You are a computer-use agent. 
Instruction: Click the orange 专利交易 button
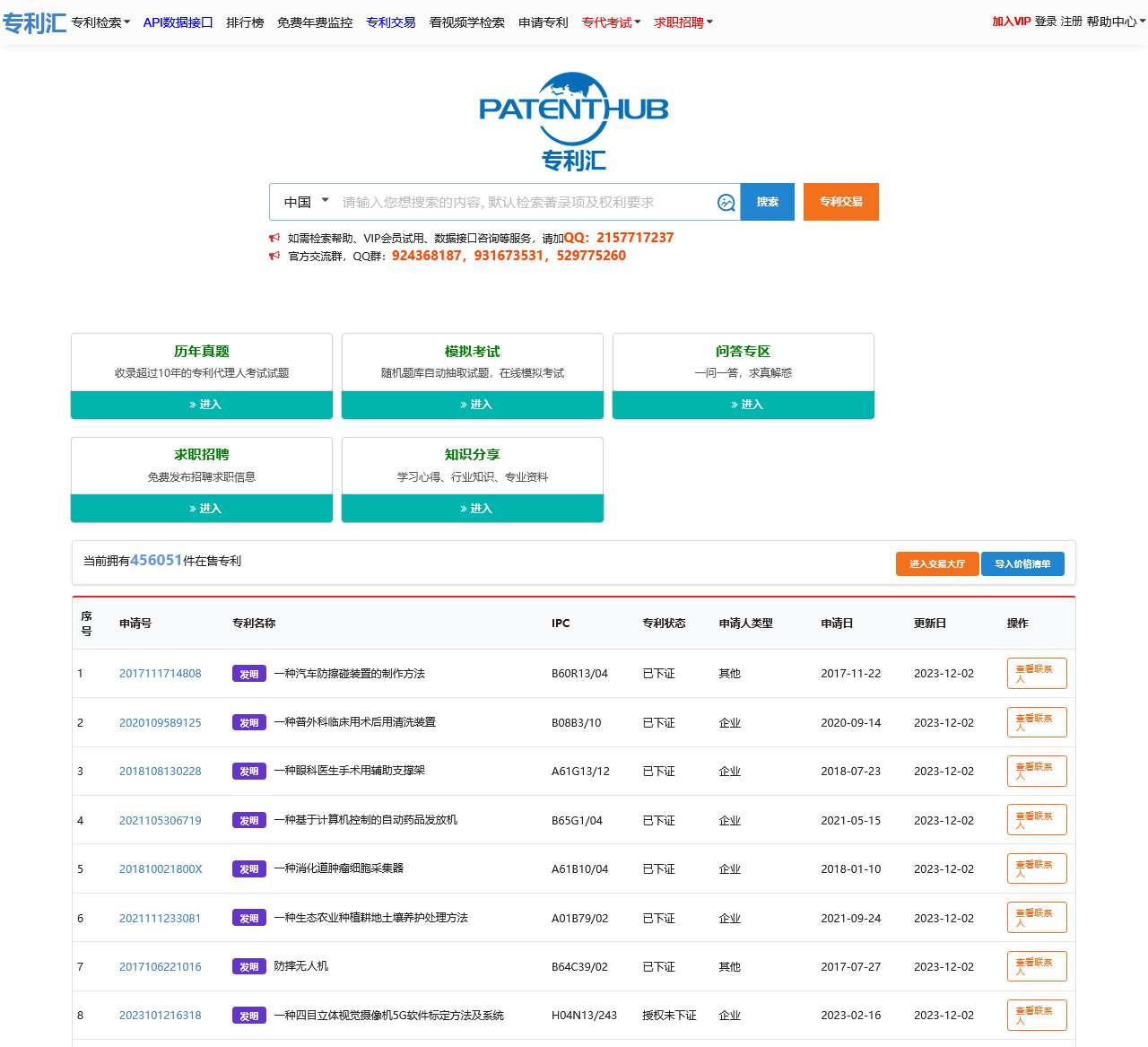[x=841, y=202]
